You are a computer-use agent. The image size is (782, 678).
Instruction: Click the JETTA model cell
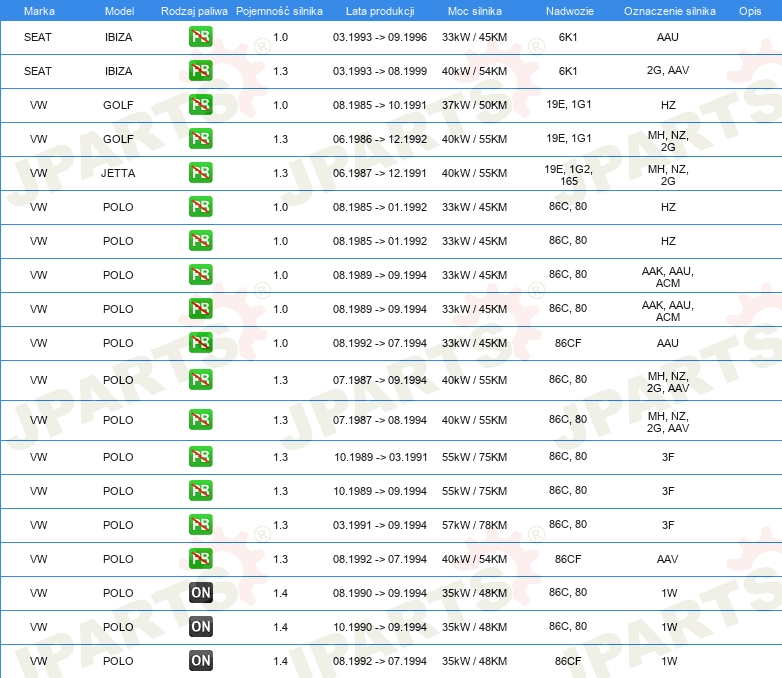point(118,173)
